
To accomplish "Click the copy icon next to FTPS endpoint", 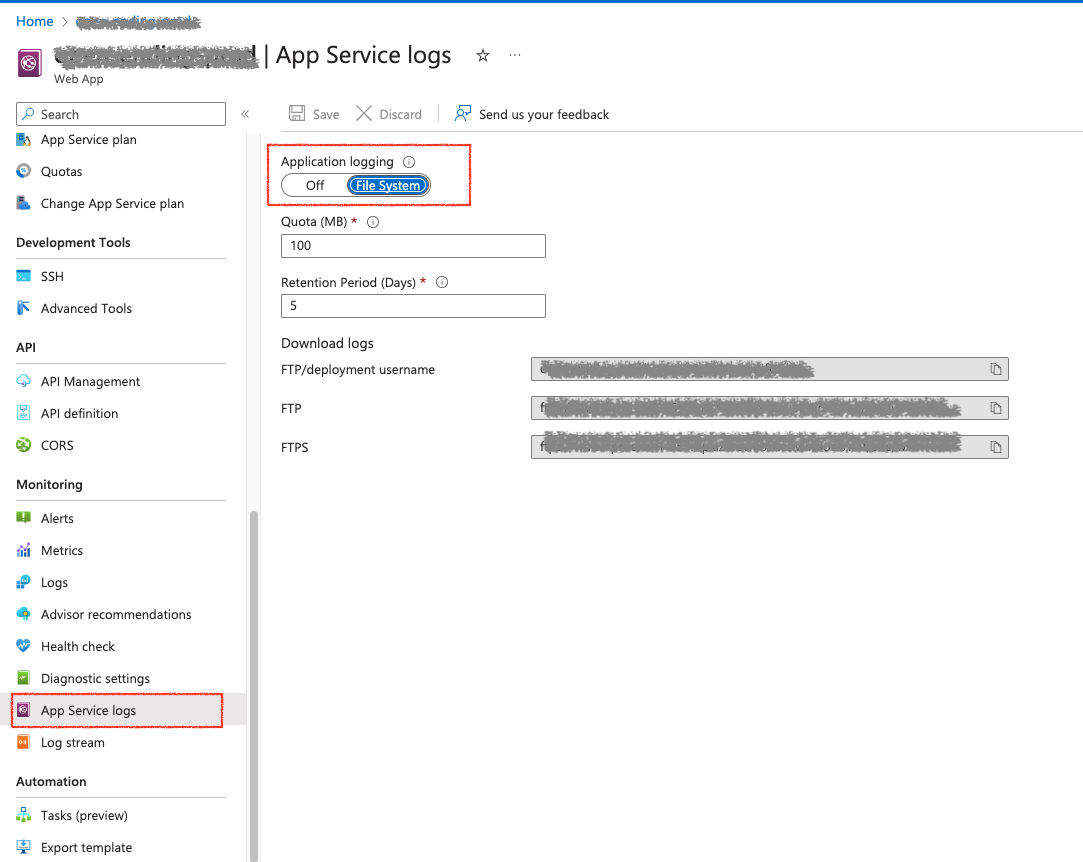I will pos(995,447).
